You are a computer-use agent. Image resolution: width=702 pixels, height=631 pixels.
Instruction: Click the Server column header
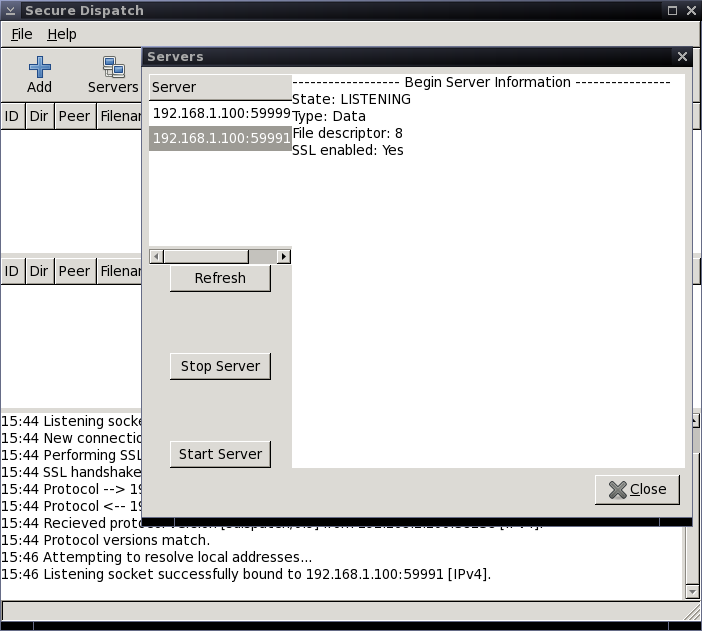pyautogui.click(x=220, y=87)
